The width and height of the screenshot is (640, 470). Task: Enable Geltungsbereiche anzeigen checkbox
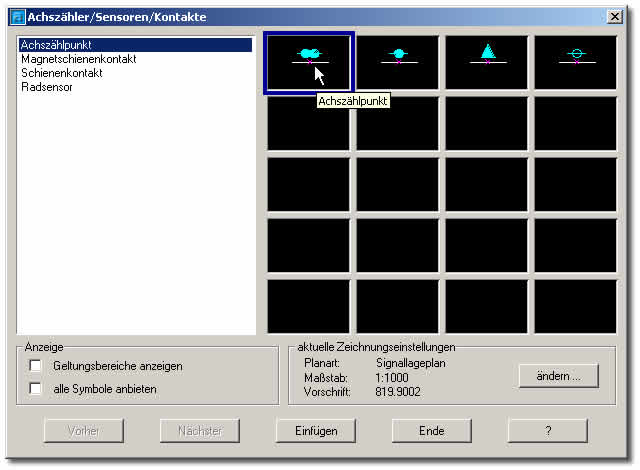(x=36, y=366)
